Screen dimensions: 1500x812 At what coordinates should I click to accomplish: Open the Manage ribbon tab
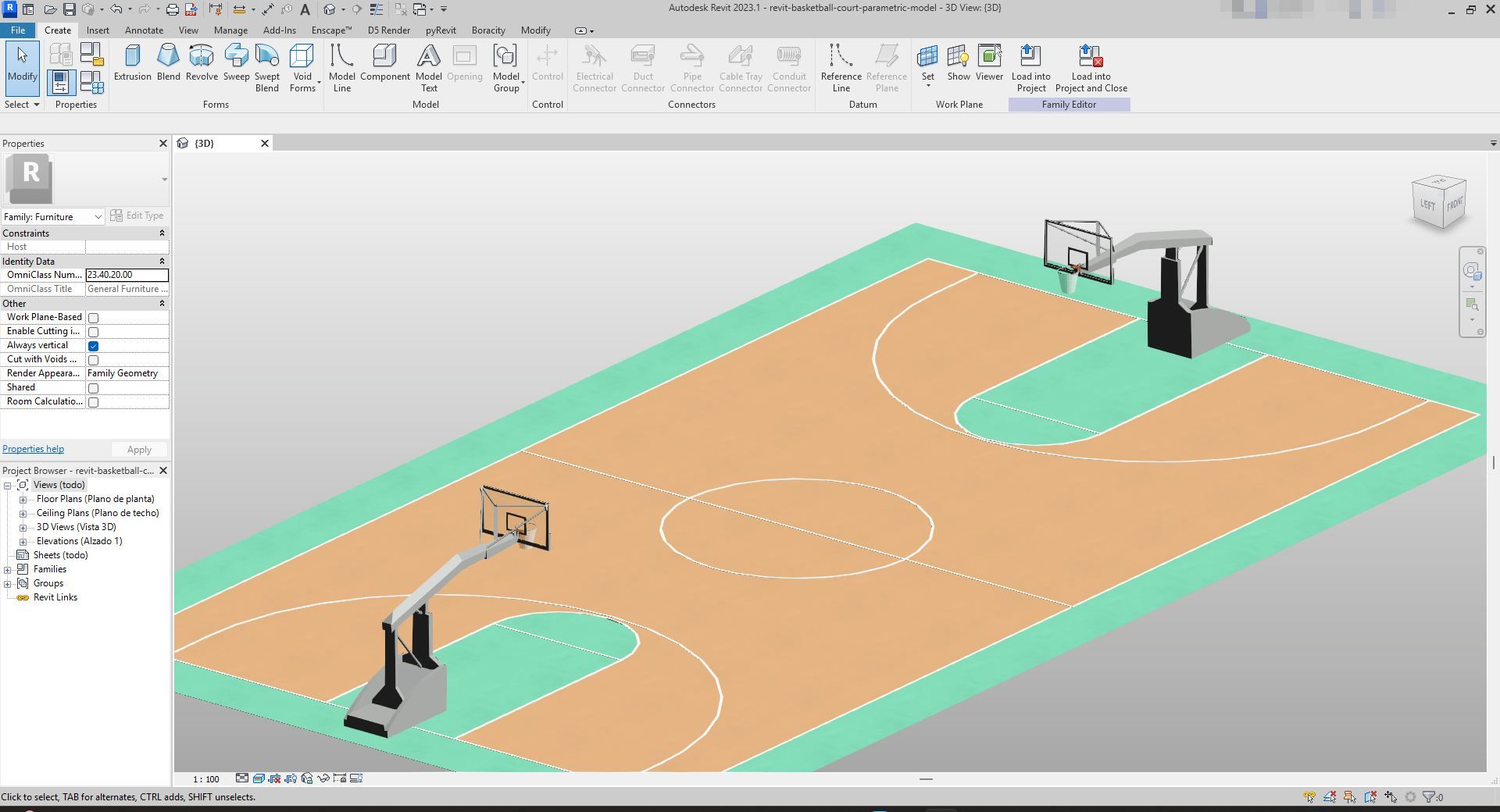tap(230, 30)
